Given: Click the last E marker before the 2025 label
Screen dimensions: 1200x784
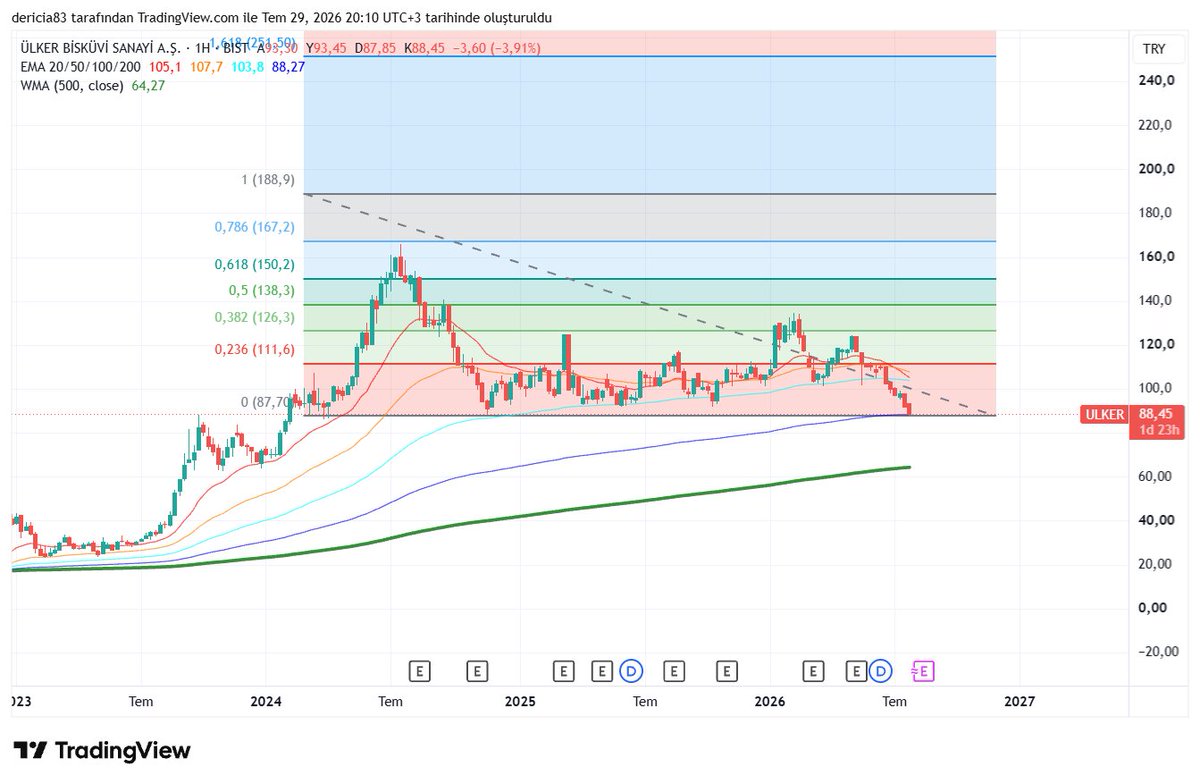Looking at the screenshot, I should [477, 670].
